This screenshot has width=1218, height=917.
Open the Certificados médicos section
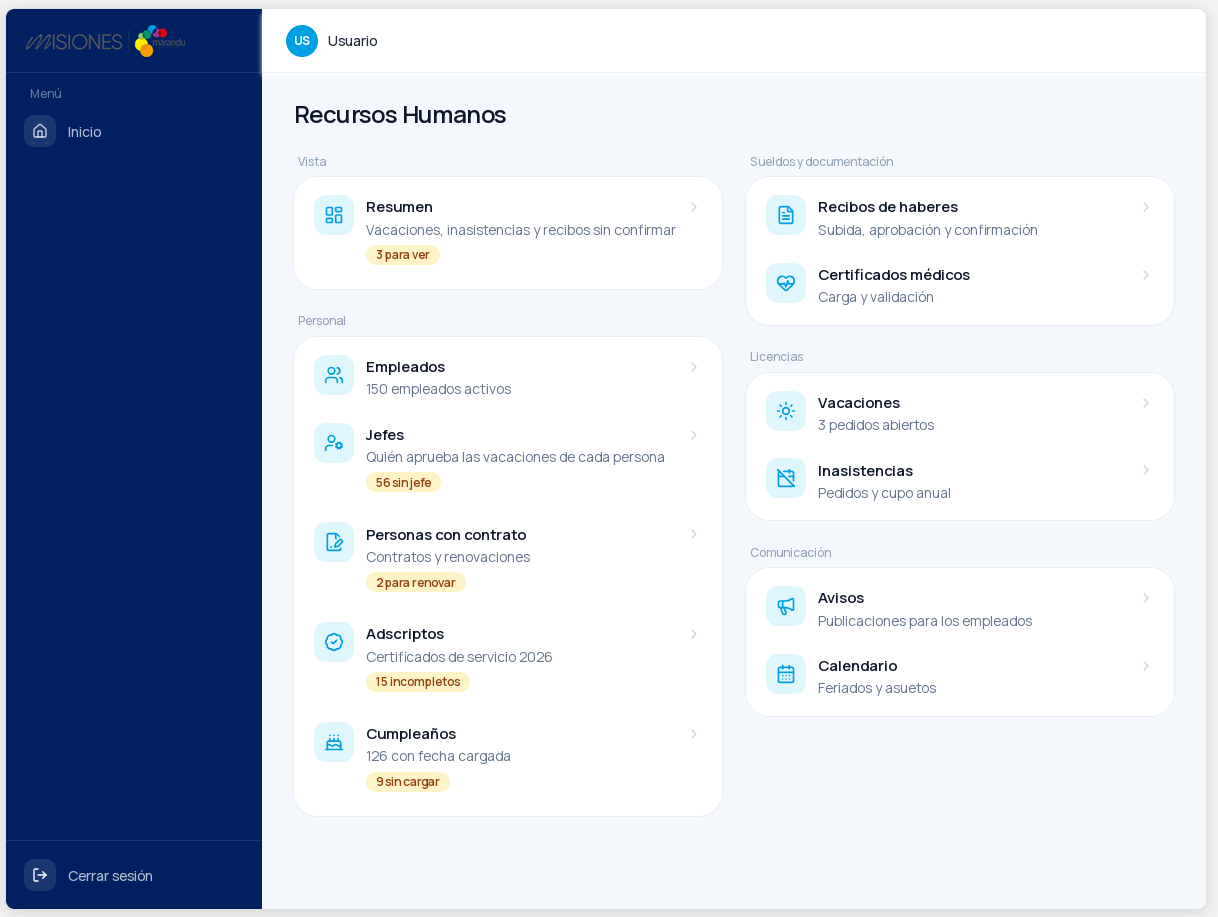[x=960, y=285]
